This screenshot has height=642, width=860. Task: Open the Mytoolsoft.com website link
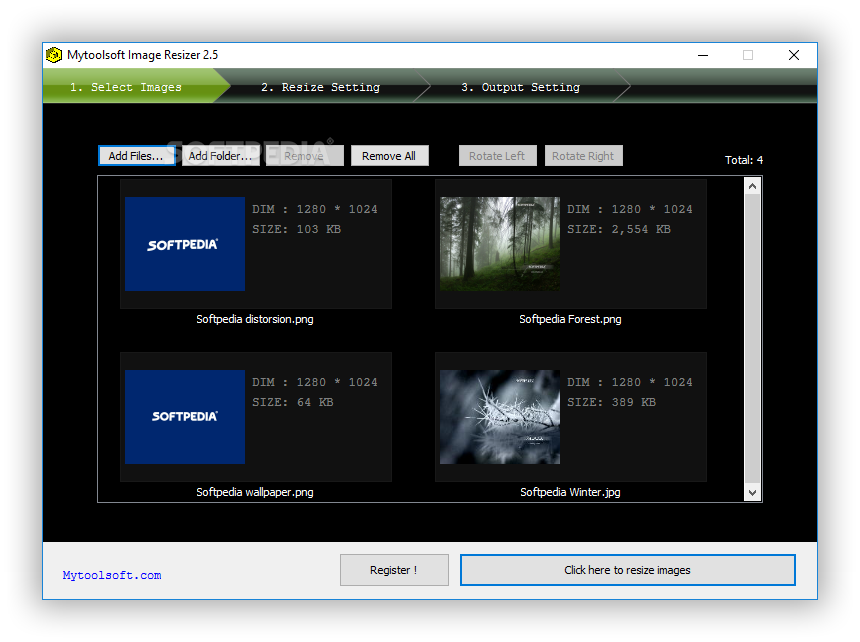tap(112, 575)
